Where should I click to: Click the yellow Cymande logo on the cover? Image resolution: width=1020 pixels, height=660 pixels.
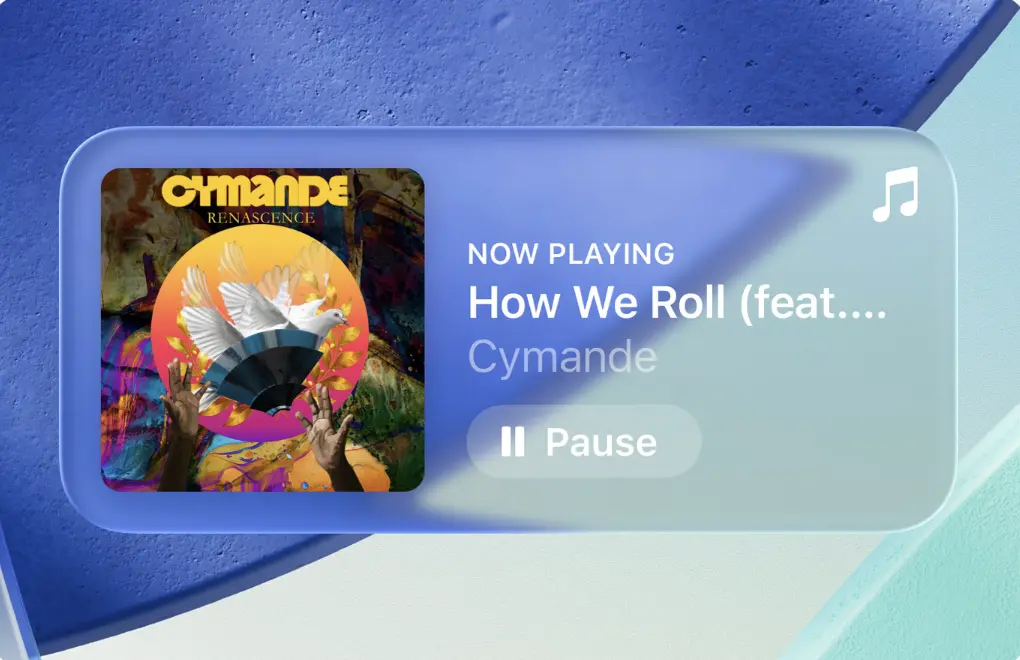click(x=254, y=191)
